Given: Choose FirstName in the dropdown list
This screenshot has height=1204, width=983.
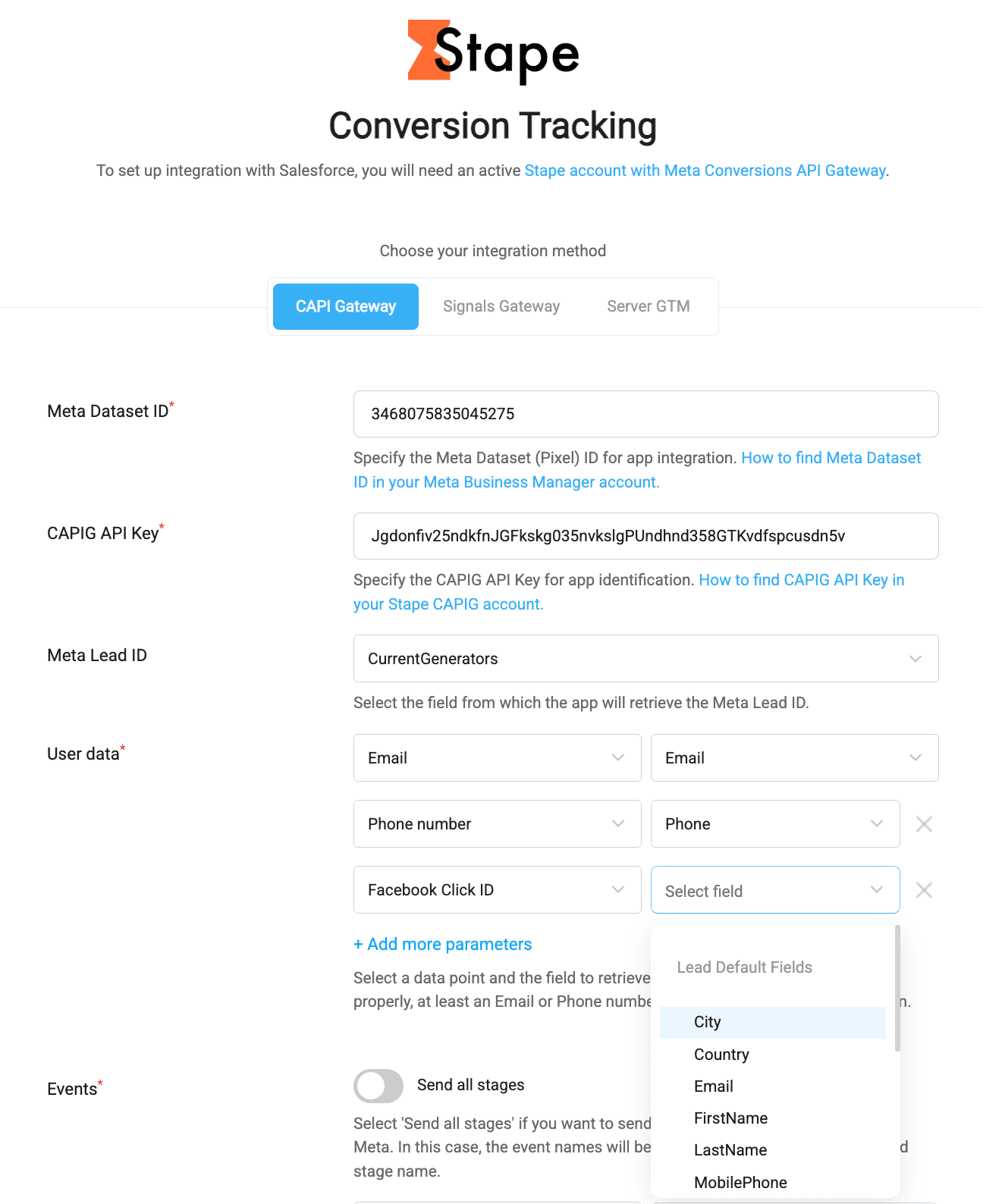Looking at the screenshot, I should click(x=730, y=1118).
